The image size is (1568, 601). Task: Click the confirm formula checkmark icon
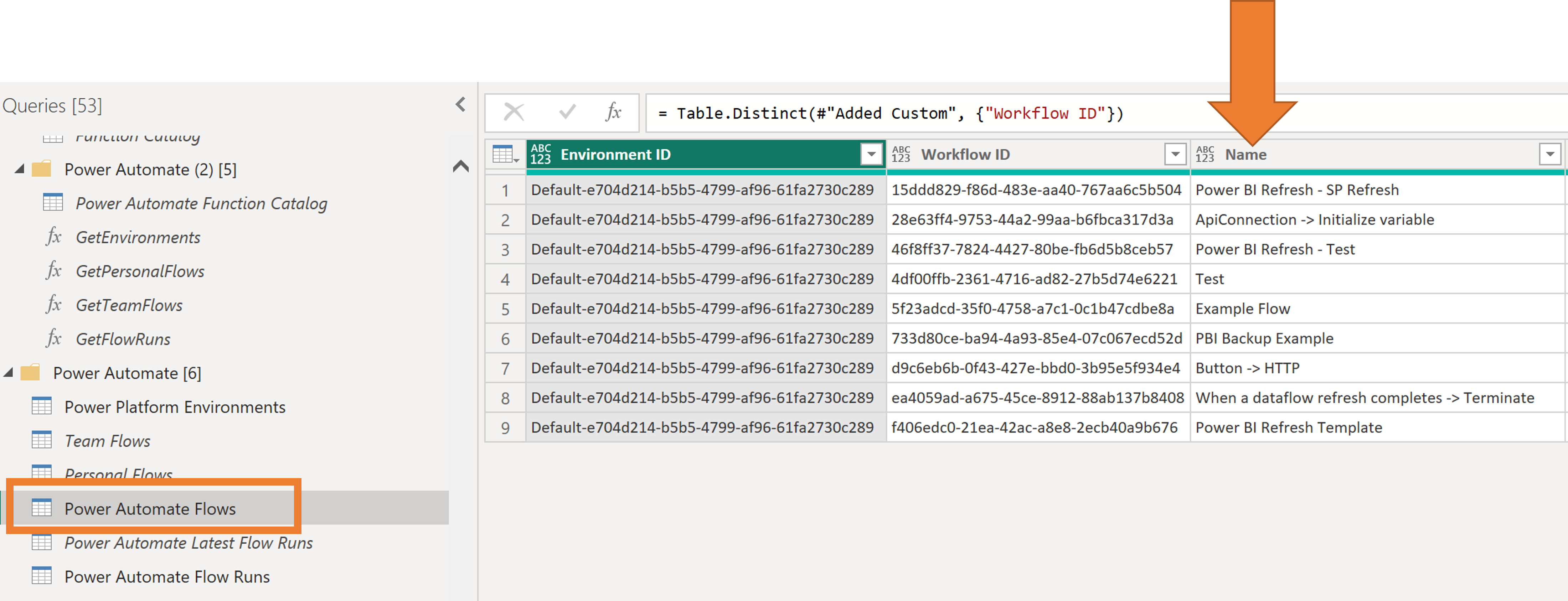point(567,112)
